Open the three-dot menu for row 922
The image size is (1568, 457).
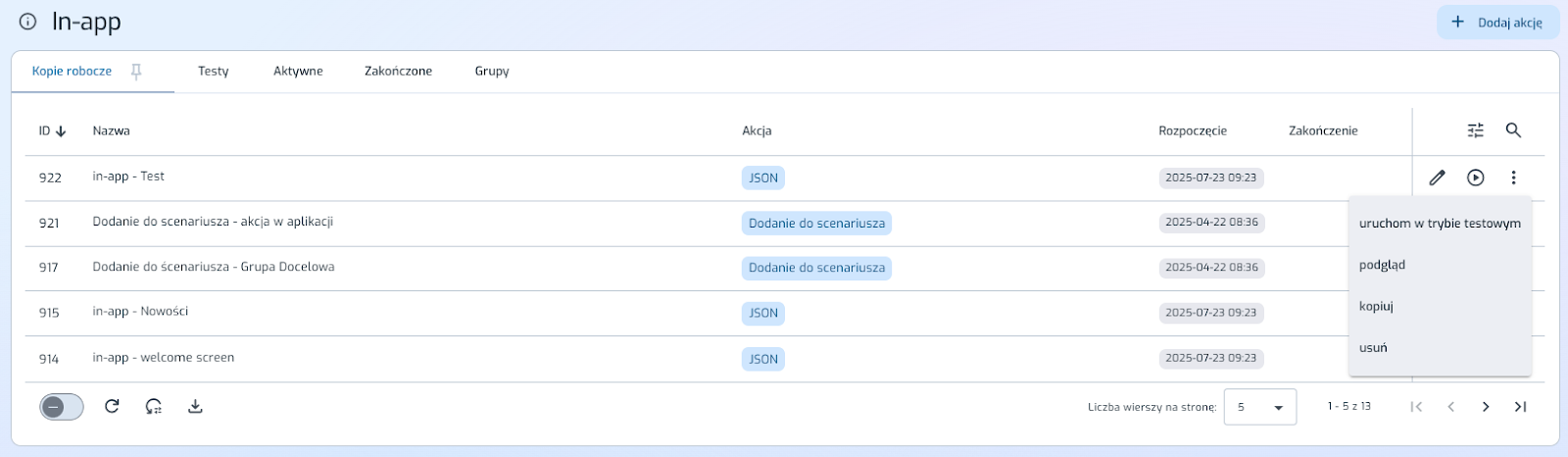coord(1513,178)
